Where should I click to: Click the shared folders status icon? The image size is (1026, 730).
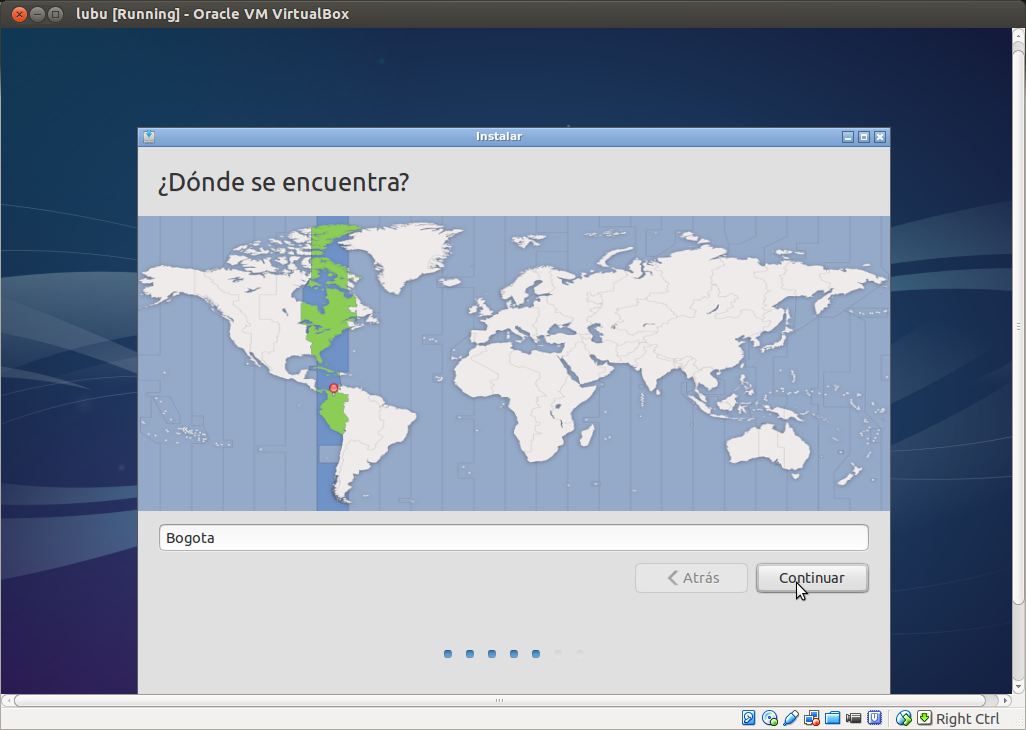coord(833,718)
